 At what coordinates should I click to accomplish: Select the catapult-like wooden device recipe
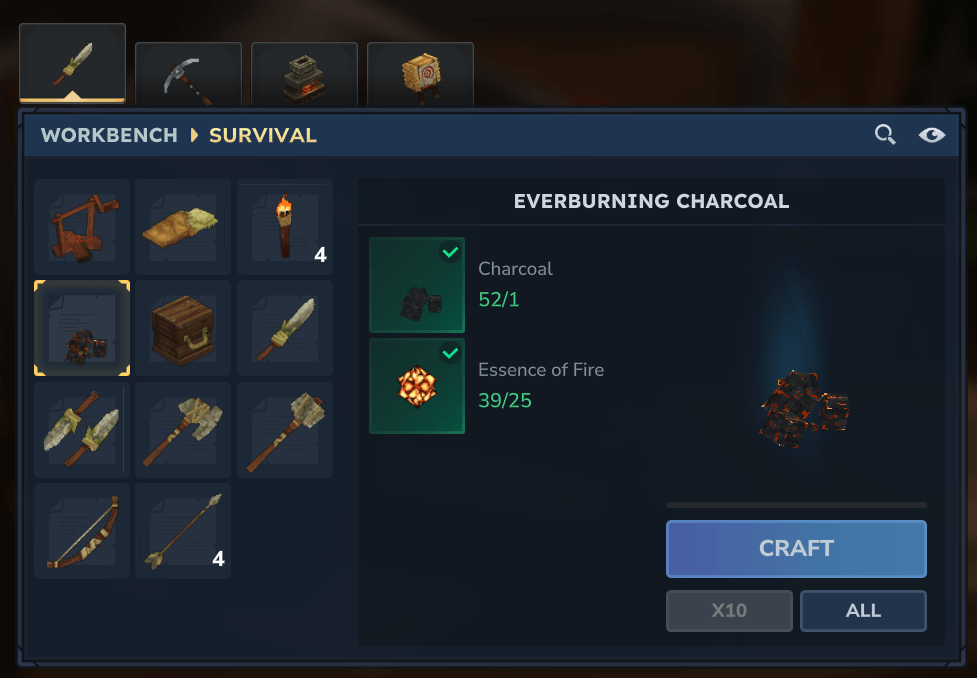click(82, 227)
